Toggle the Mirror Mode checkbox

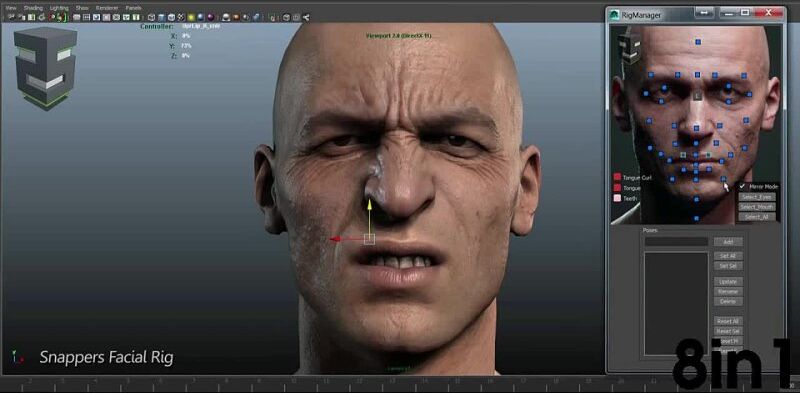(742, 186)
